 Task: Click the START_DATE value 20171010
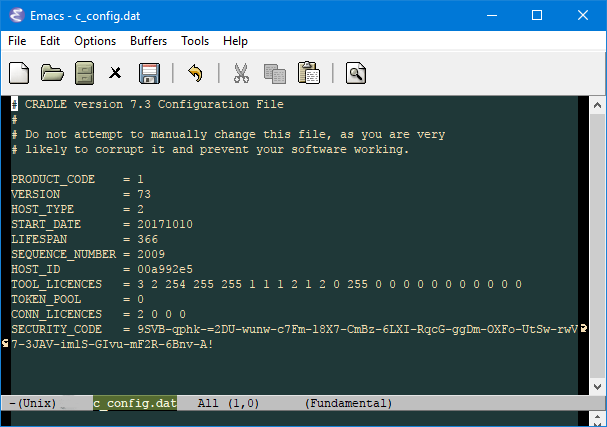pos(165,225)
